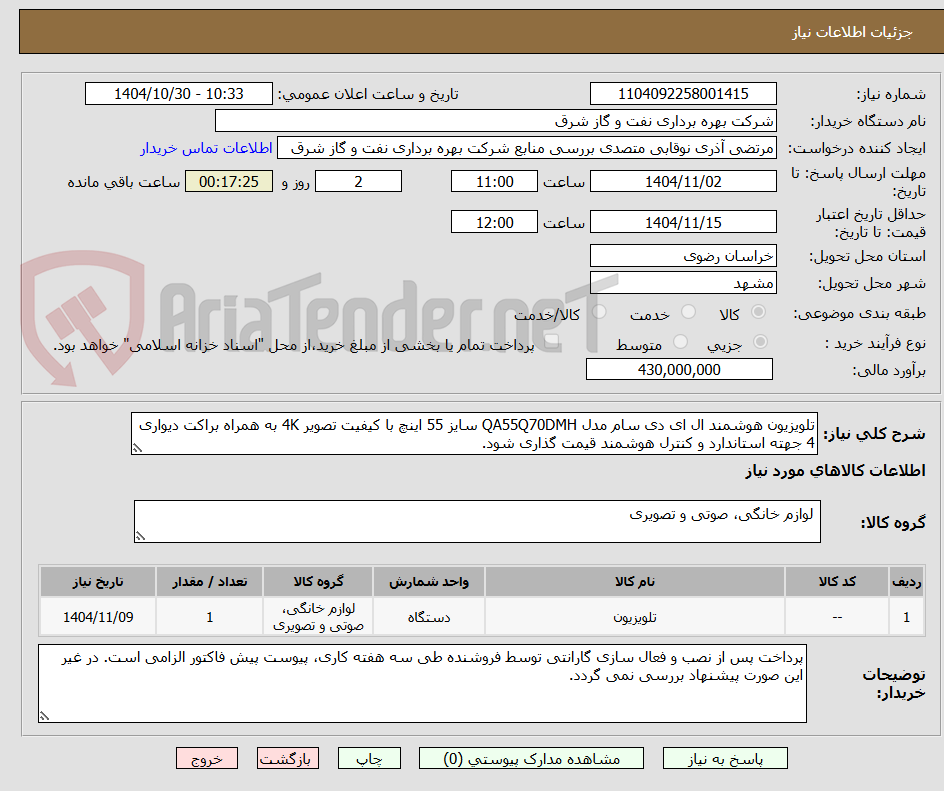Screen dimensions: 944x791
Task: Open the buyer contact info link
Action: (206, 148)
